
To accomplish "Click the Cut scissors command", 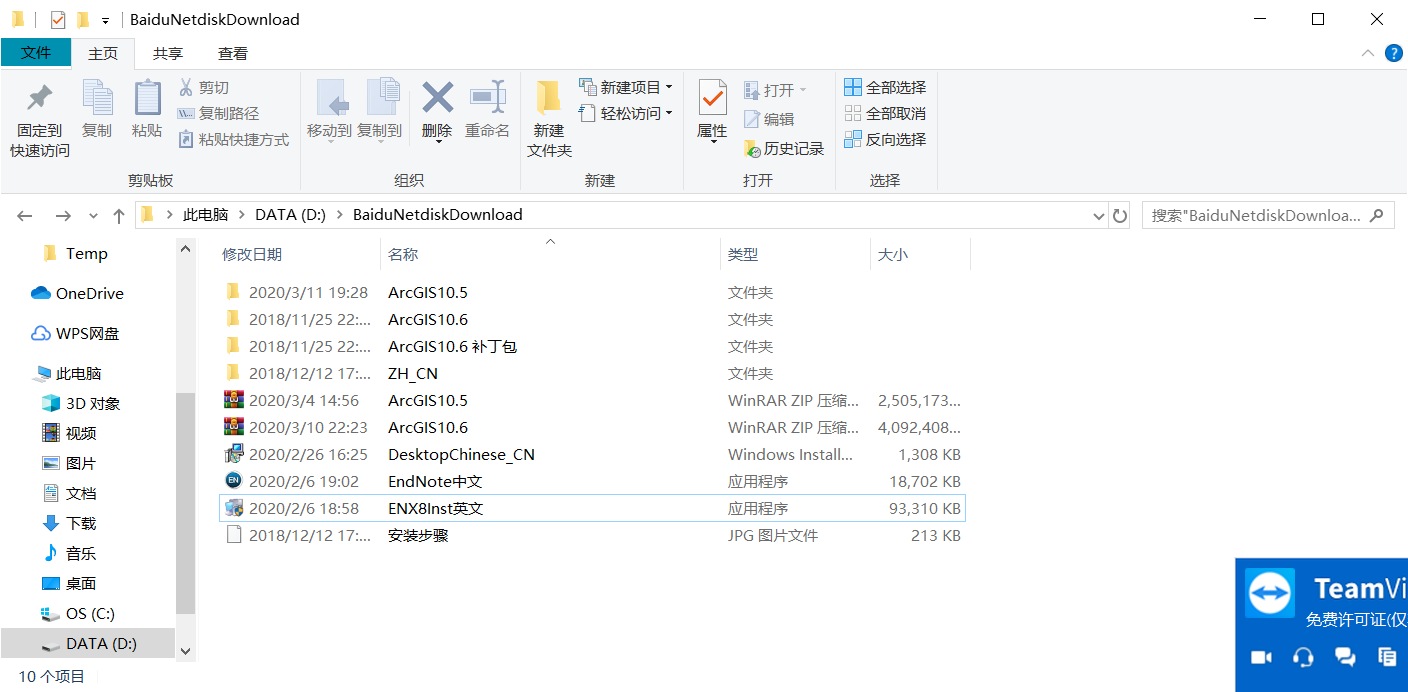I will click(x=204, y=88).
